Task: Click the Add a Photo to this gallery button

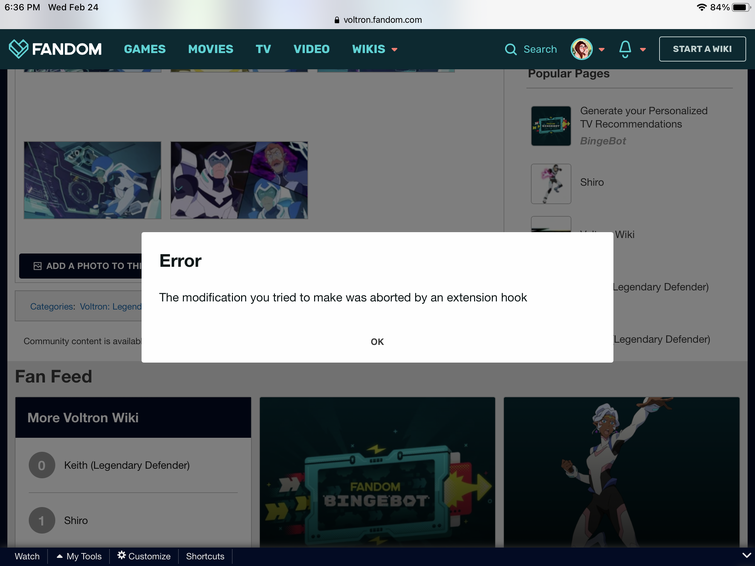Action: coord(80,266)
